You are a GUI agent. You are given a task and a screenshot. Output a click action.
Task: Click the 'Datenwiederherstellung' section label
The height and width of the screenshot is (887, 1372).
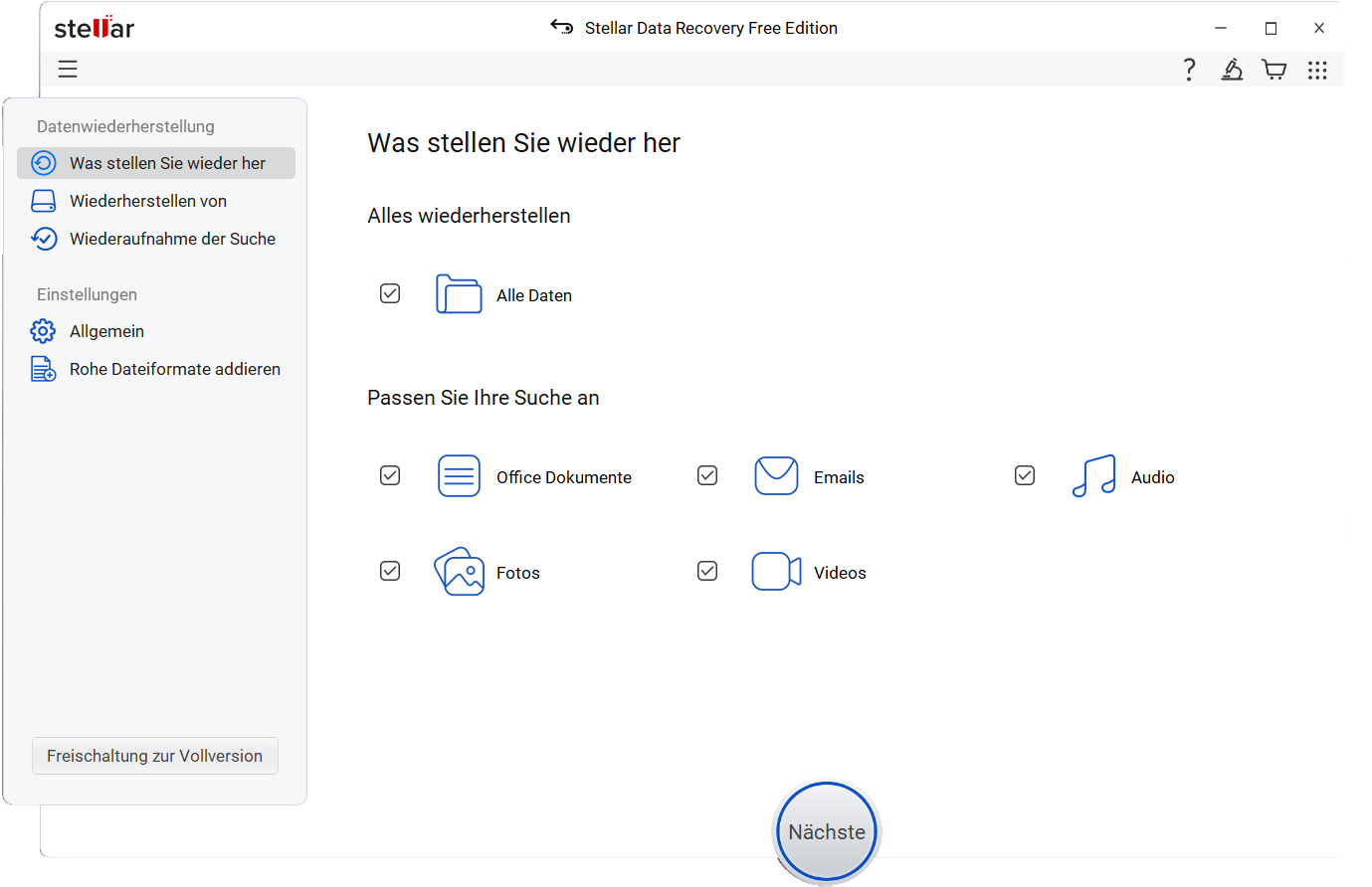click(x=125, y=126)
